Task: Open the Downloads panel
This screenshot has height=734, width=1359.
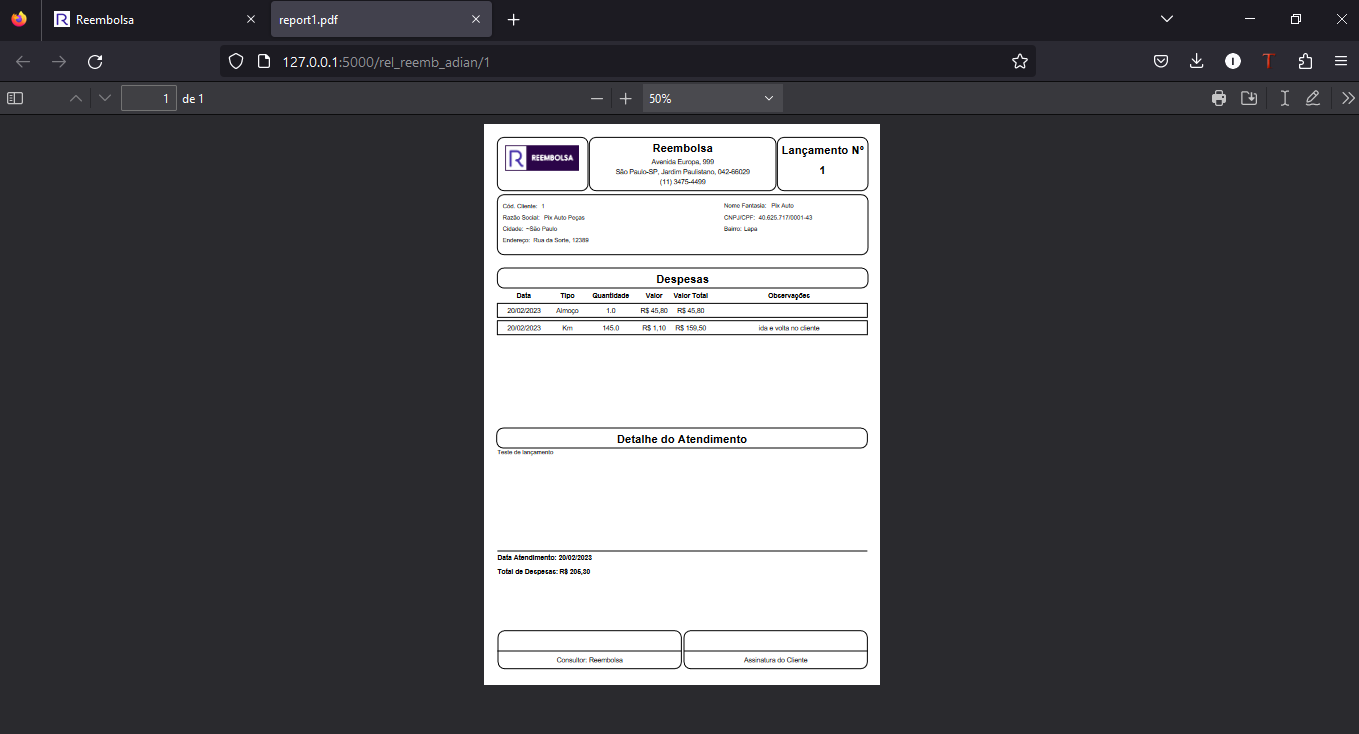Action: click(1196, 61)
